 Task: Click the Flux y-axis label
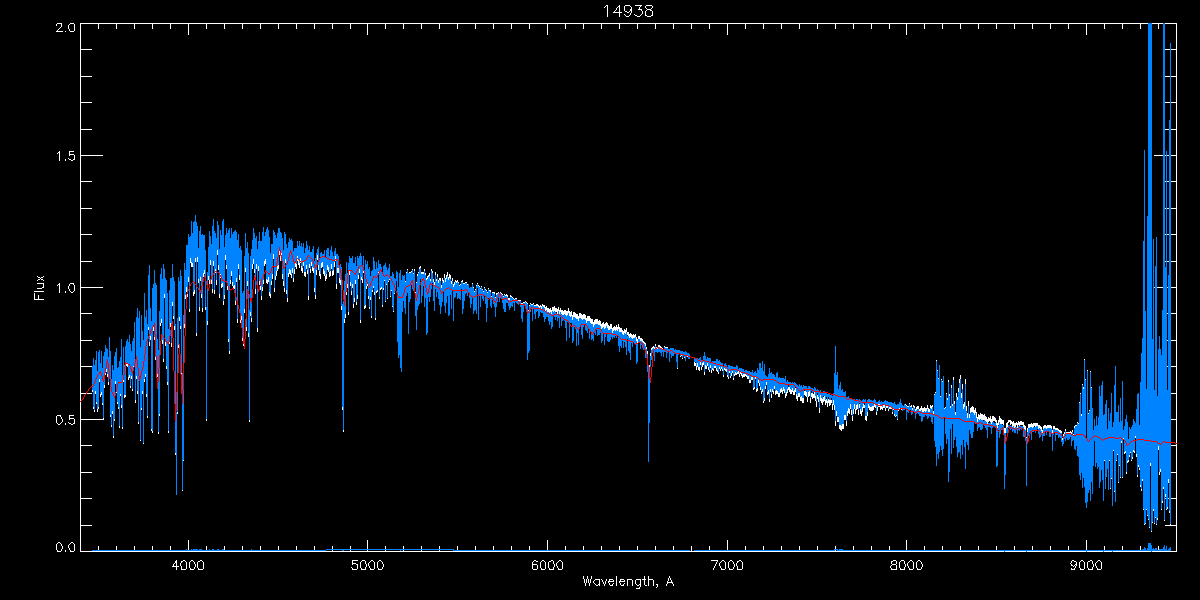point(40,287)
